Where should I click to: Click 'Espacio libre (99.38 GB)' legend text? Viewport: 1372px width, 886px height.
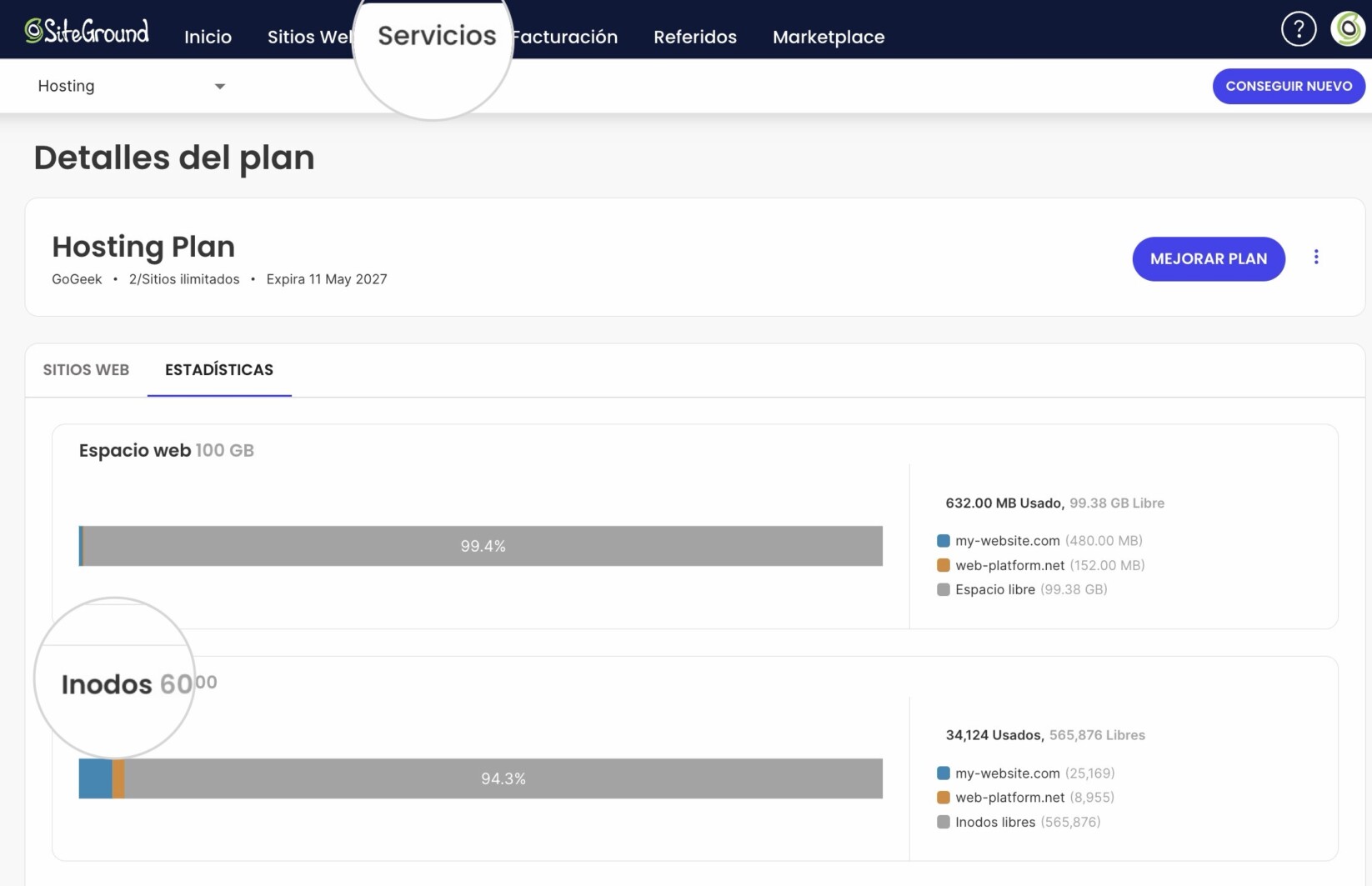point(1031,589)
